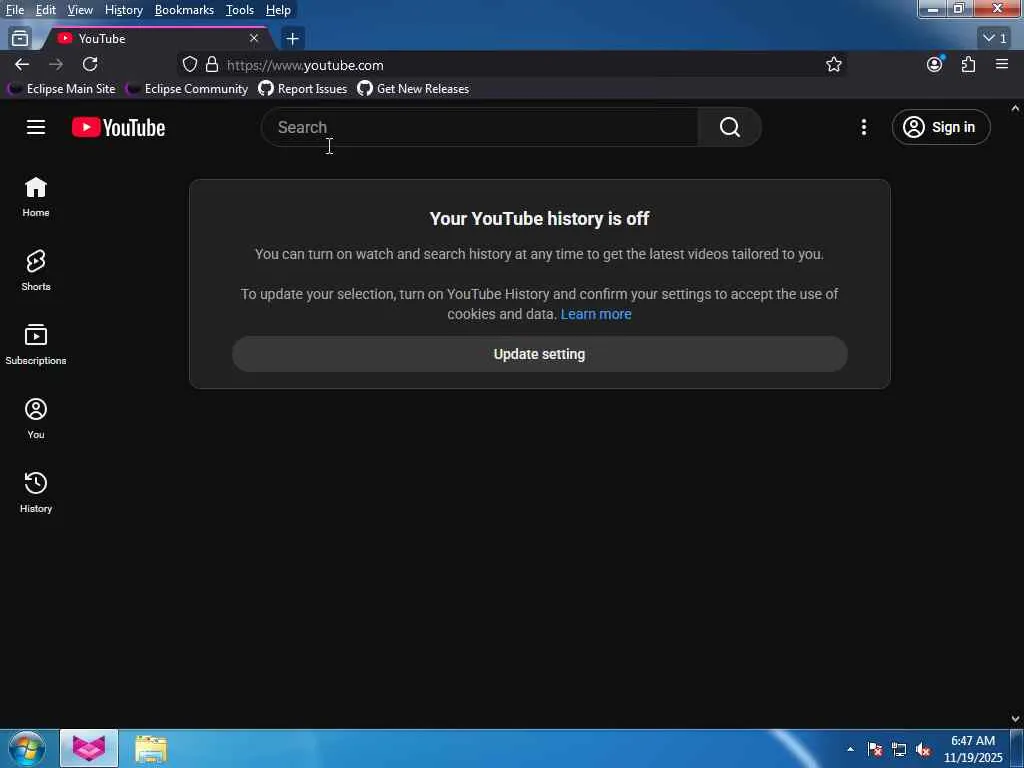The image size is (1024, 768).
Task: Open Get New Releases bookmark
Action: point(413,89)
